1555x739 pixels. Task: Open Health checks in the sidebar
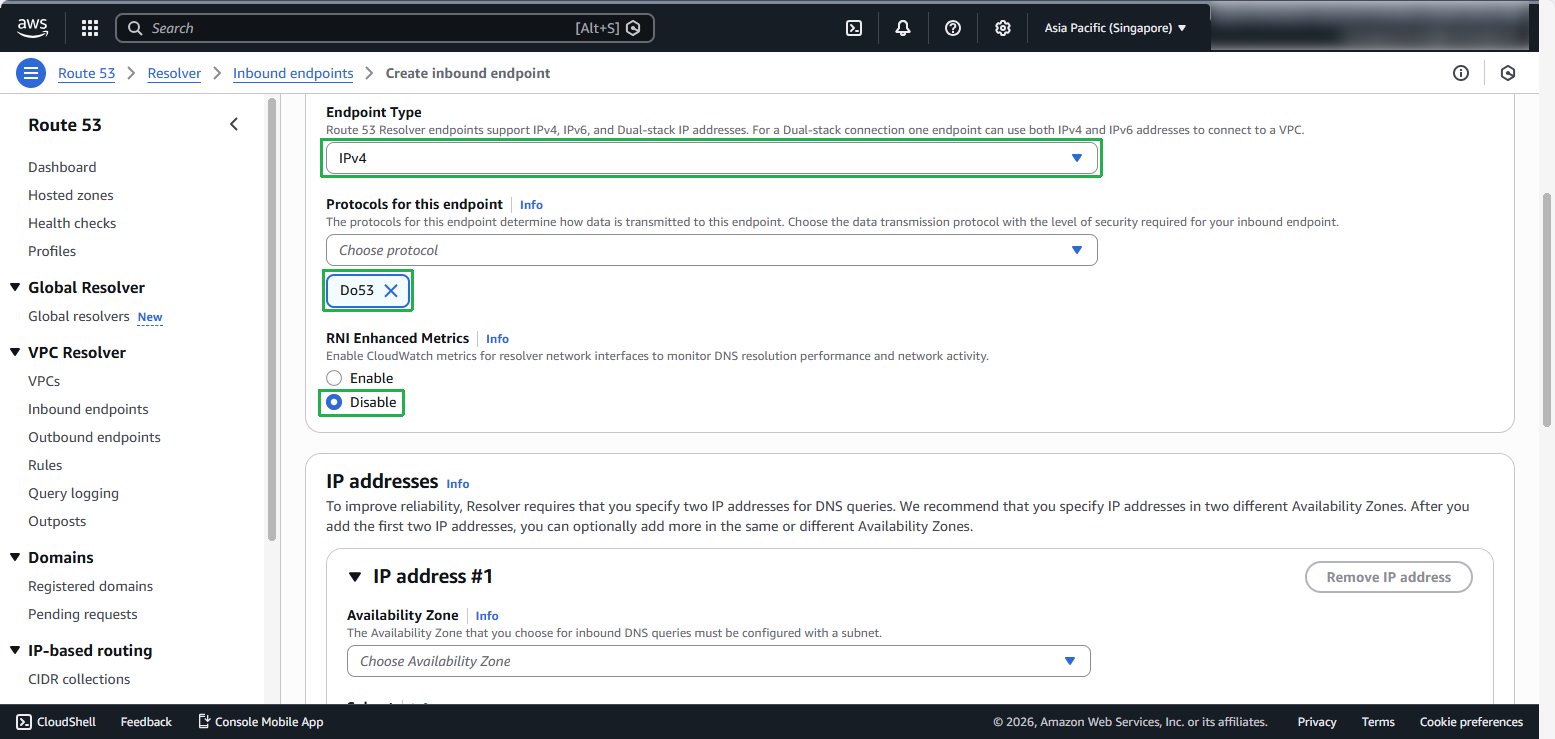point(72,223)
